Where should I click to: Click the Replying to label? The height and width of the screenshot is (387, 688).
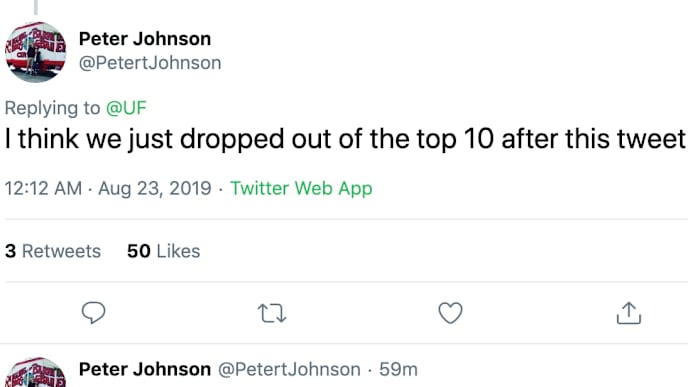click(53, 108)
